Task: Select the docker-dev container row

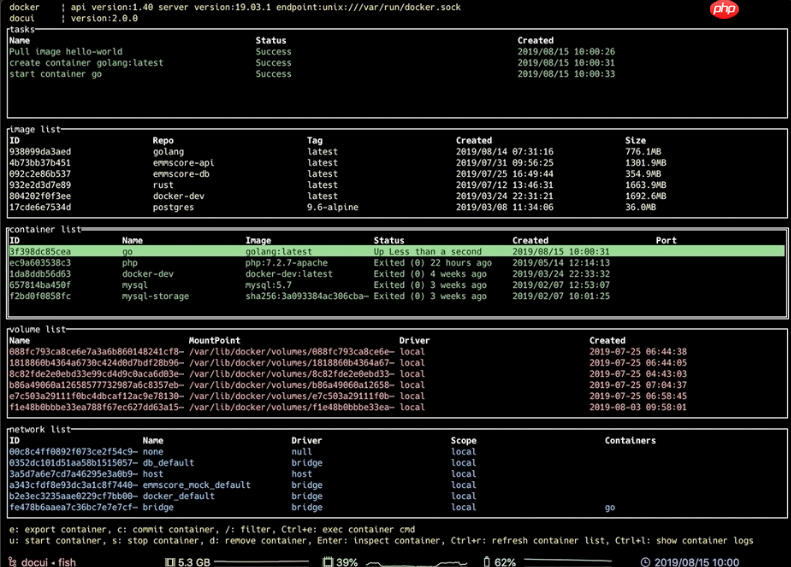Action: click(x=397, y=274)
